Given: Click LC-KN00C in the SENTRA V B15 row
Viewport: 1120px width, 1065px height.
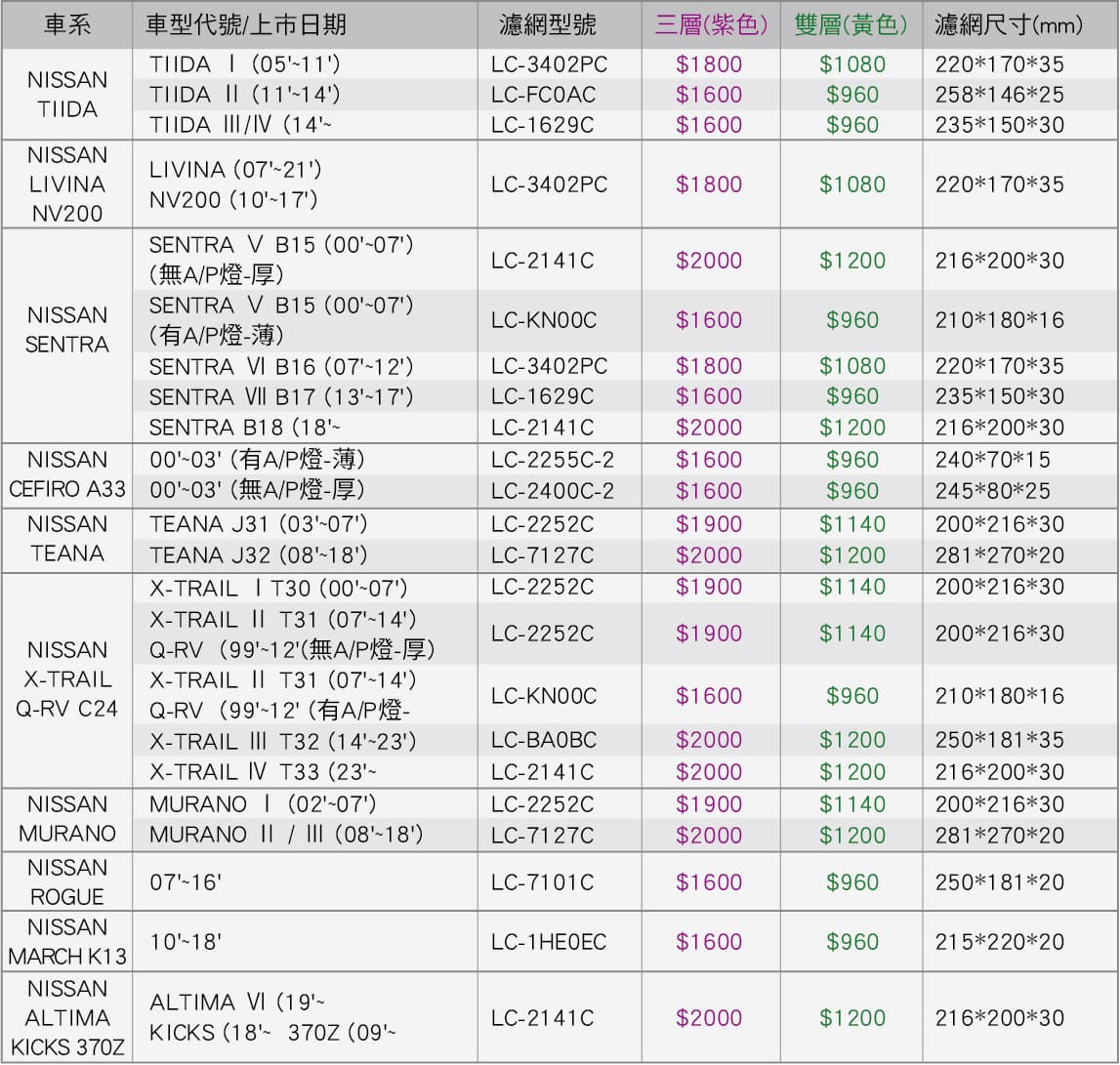Looking at the screenshot, I should click(x=544, y=321).
